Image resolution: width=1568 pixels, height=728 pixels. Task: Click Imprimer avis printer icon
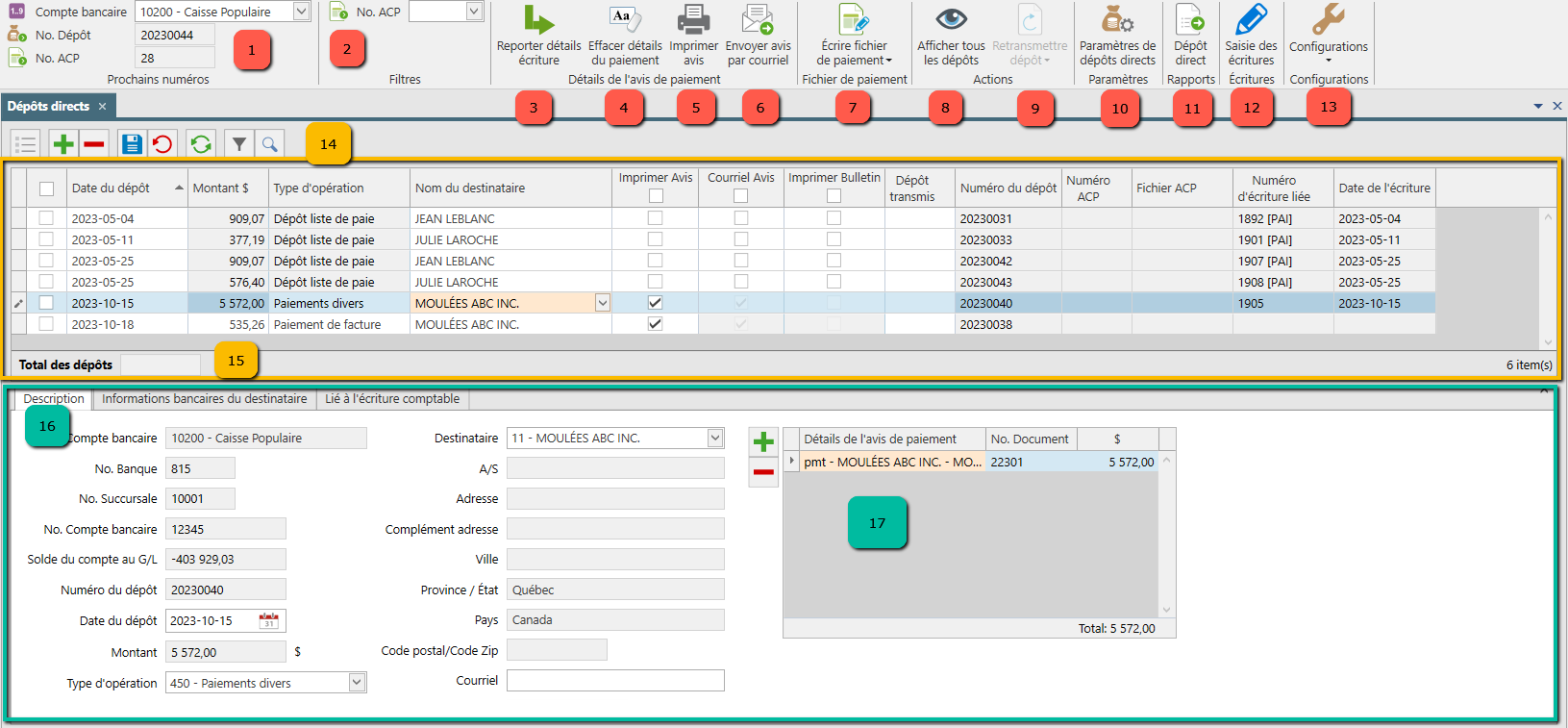[693, 20]
